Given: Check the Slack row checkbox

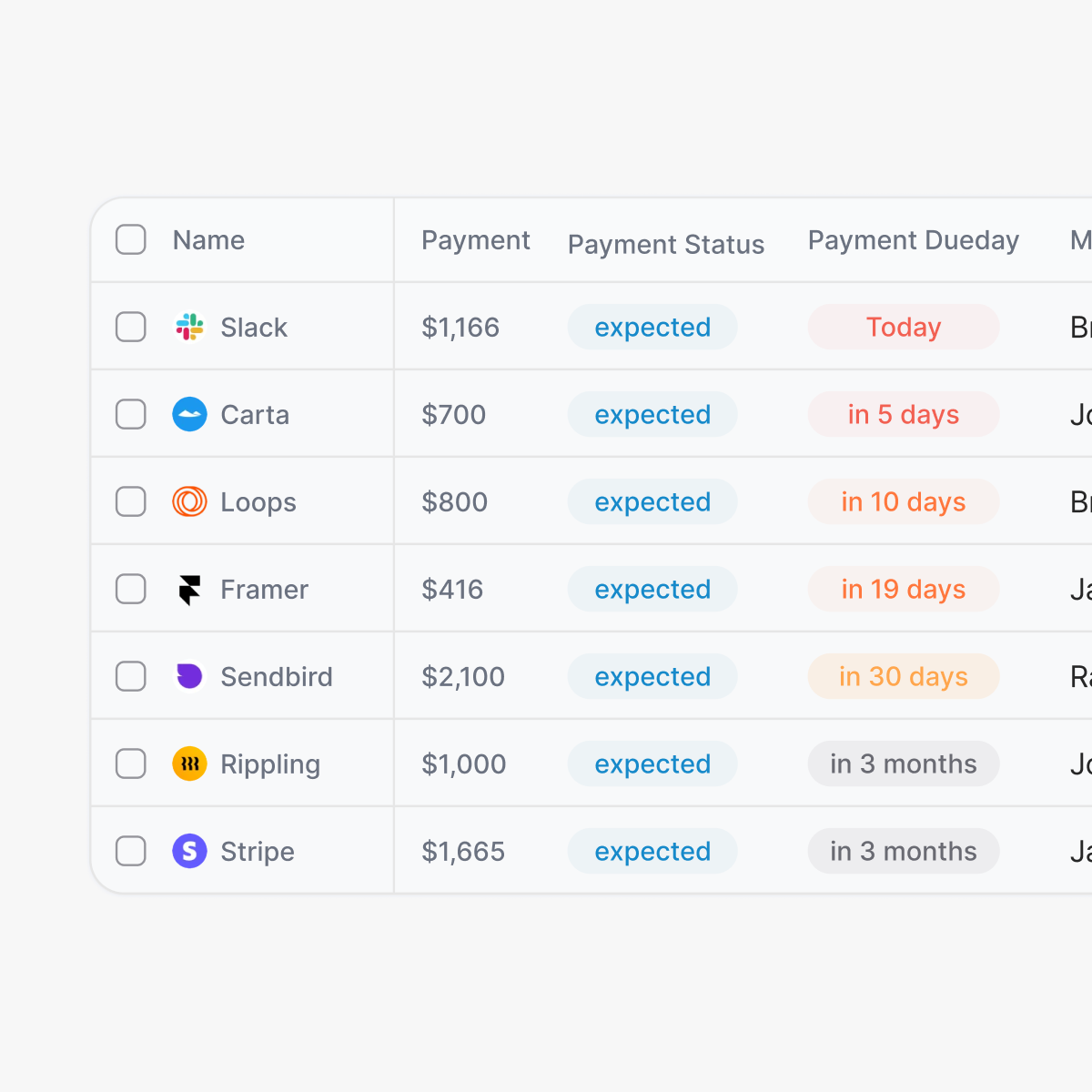Looking at the screenshot, I should coord(131,327).
